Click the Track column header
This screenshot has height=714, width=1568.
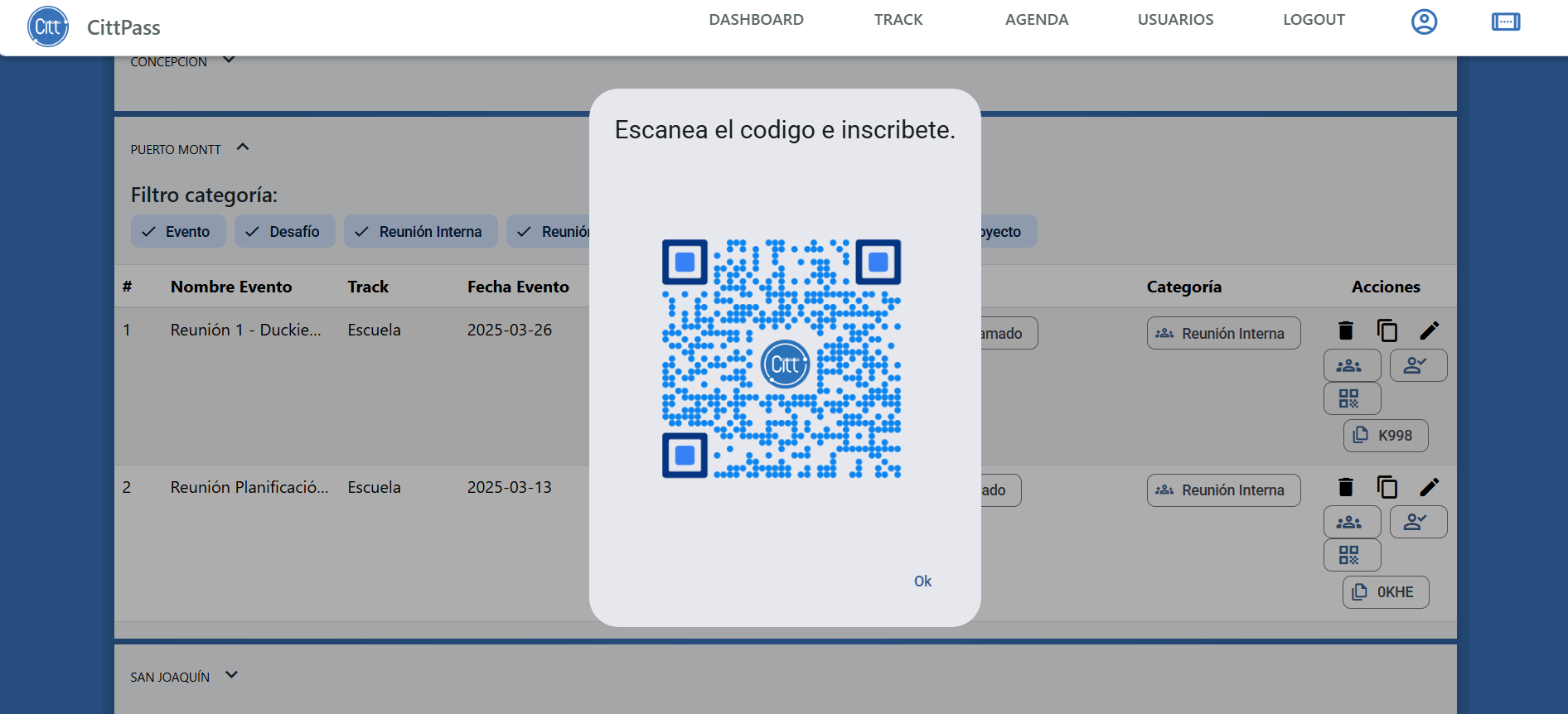368,287
